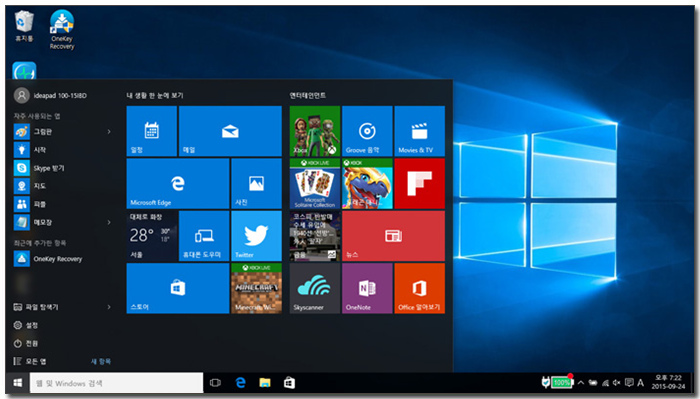Viewport: 700px width, 399px height.
Task: Click the battery 100% tray icon
Action: tap(562, 382)
